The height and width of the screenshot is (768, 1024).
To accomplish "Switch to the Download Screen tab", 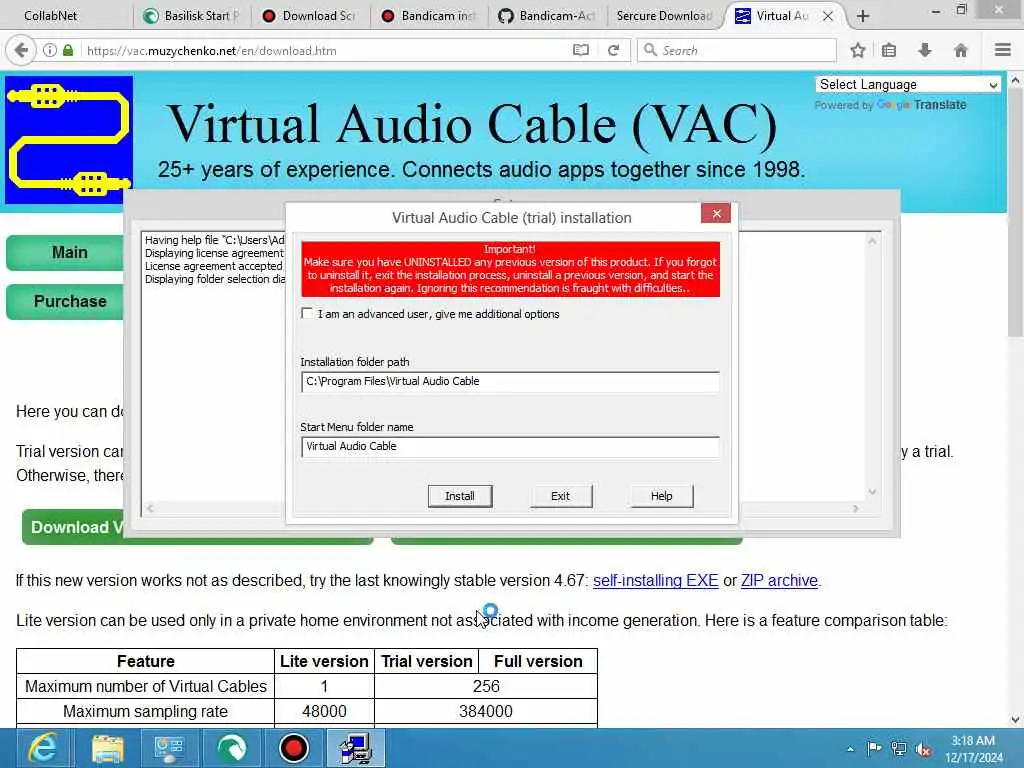I will 310,16.
